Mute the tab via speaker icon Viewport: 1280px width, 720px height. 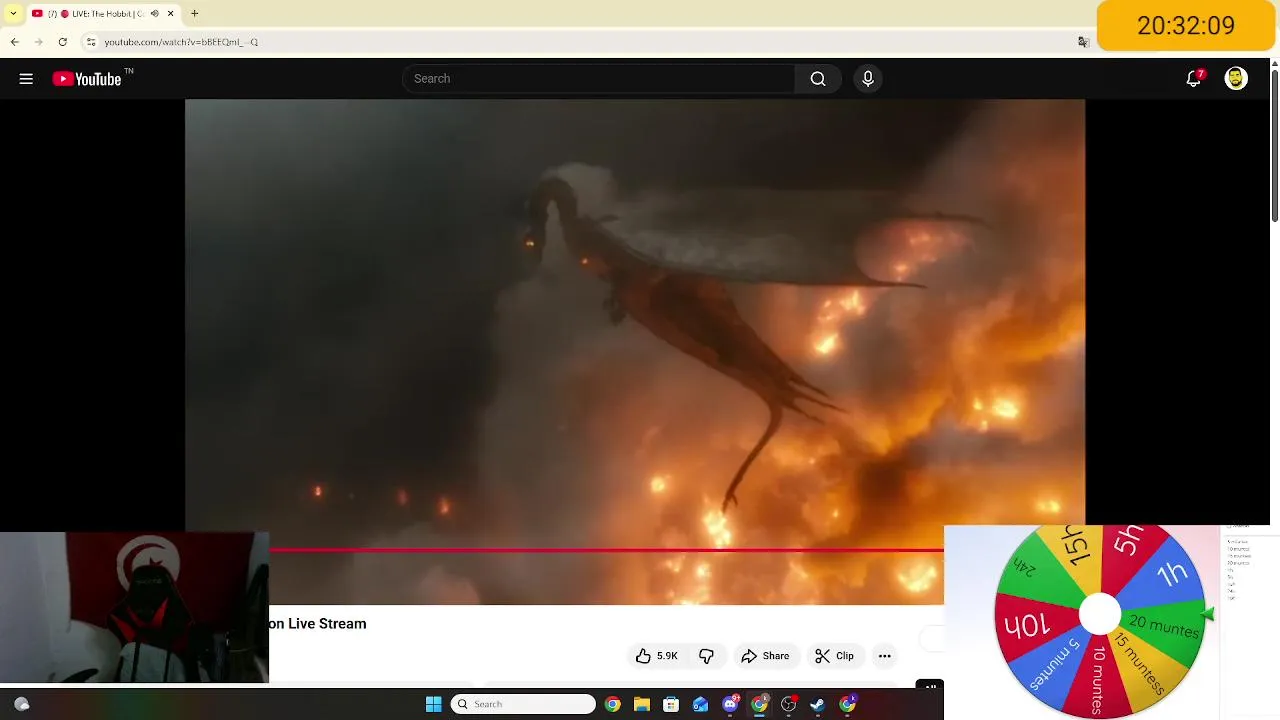click(x=154, y=14)
